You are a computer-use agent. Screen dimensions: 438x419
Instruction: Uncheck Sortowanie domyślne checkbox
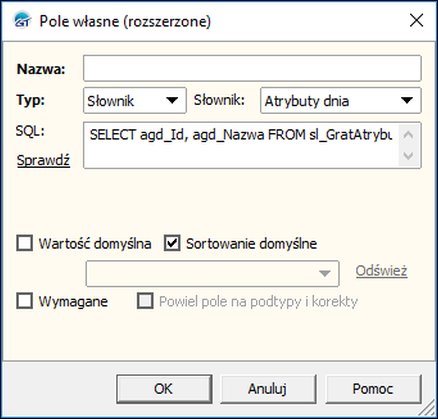coord(172,243)
